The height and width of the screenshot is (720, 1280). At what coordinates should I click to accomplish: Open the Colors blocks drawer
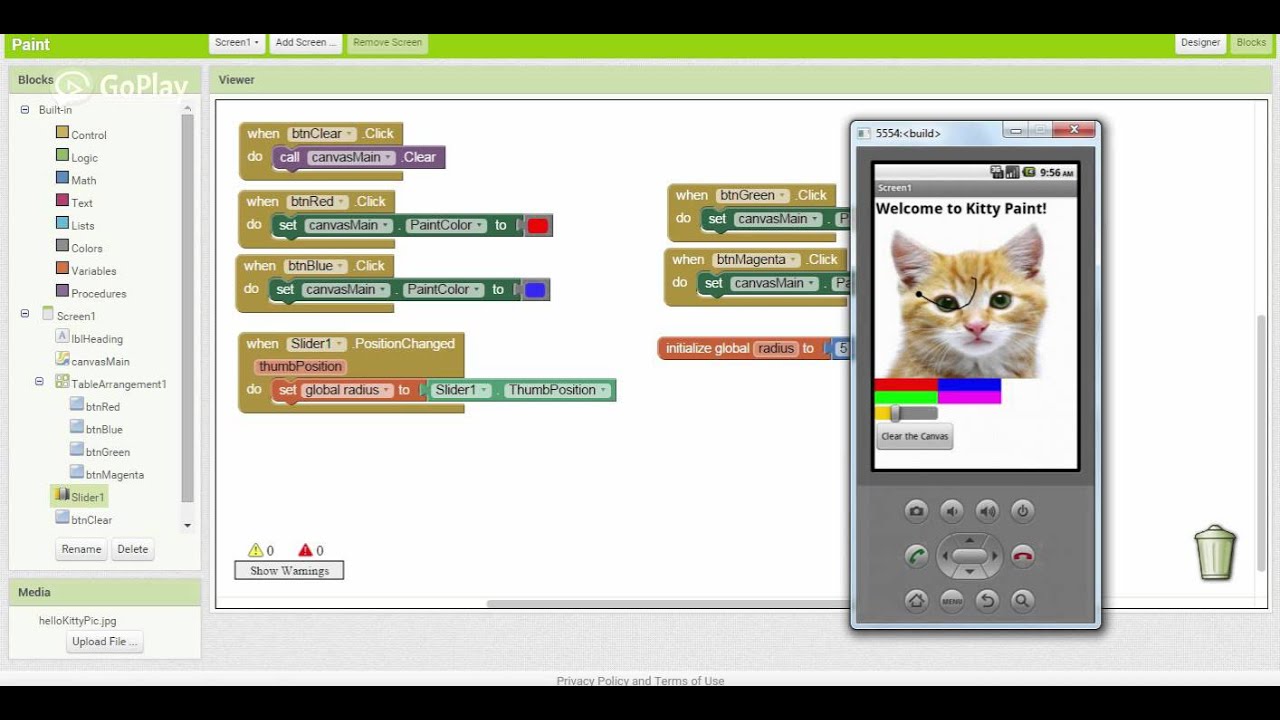pos(79,247)
